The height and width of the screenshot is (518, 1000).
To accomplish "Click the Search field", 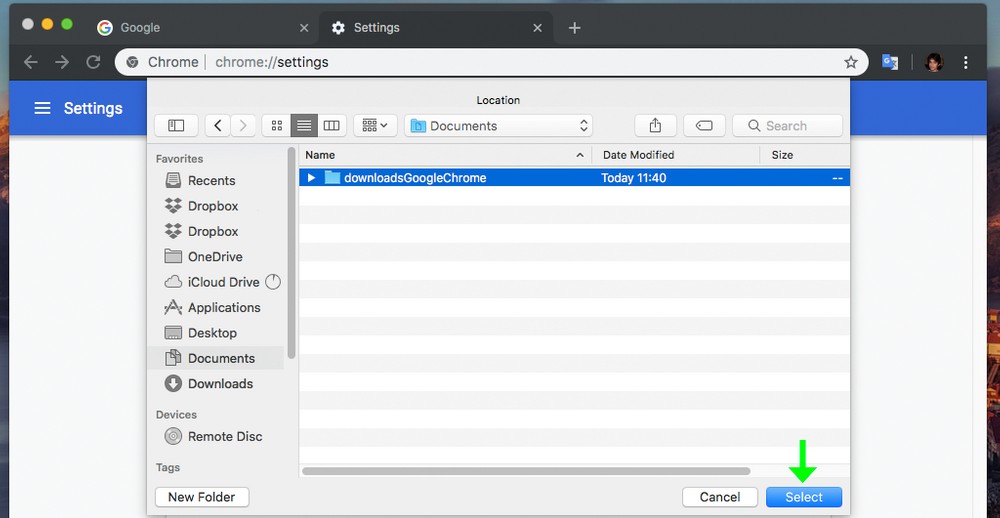I will click(788, 126).
